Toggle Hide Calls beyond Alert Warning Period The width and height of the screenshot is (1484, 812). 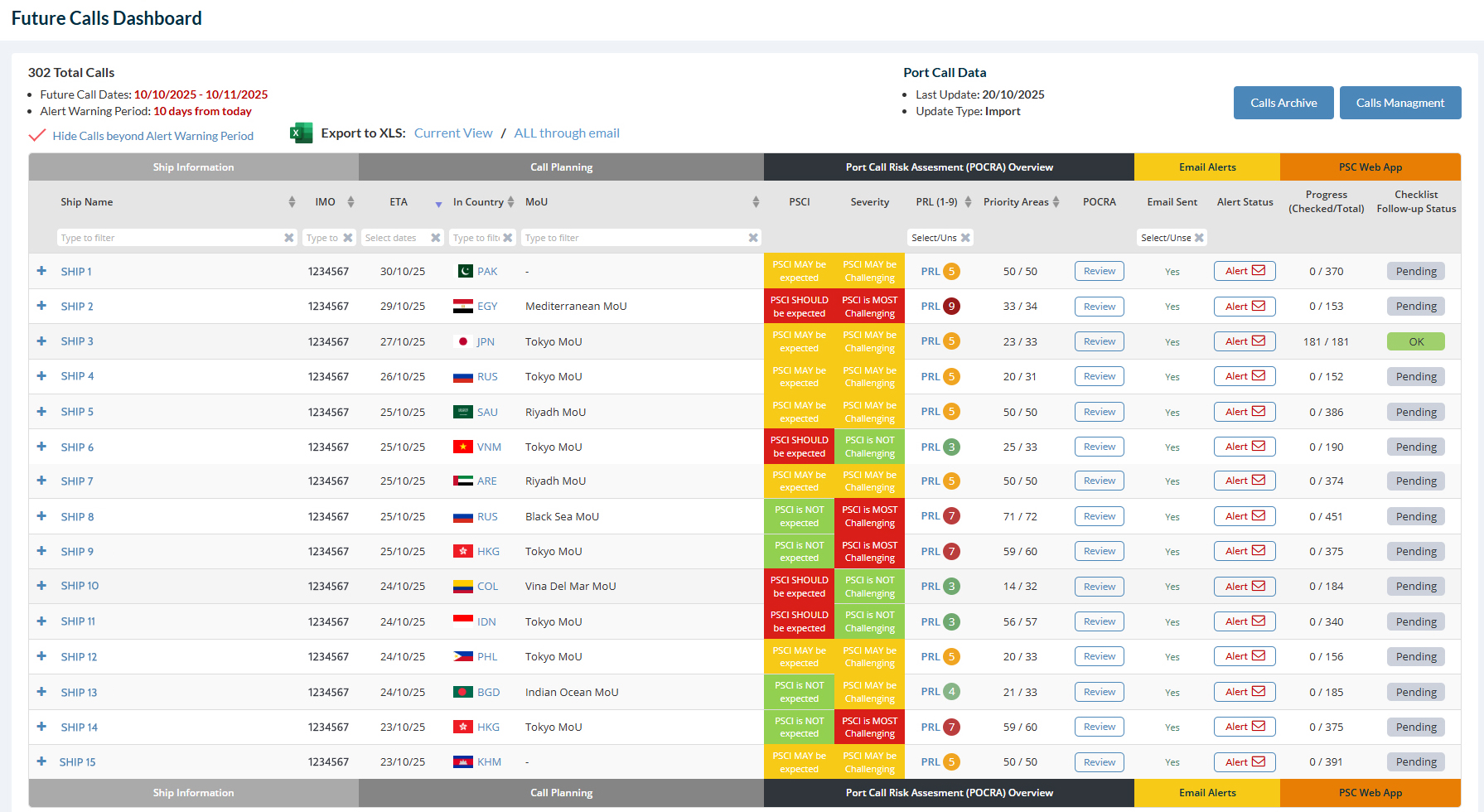(x=37, y=136)
